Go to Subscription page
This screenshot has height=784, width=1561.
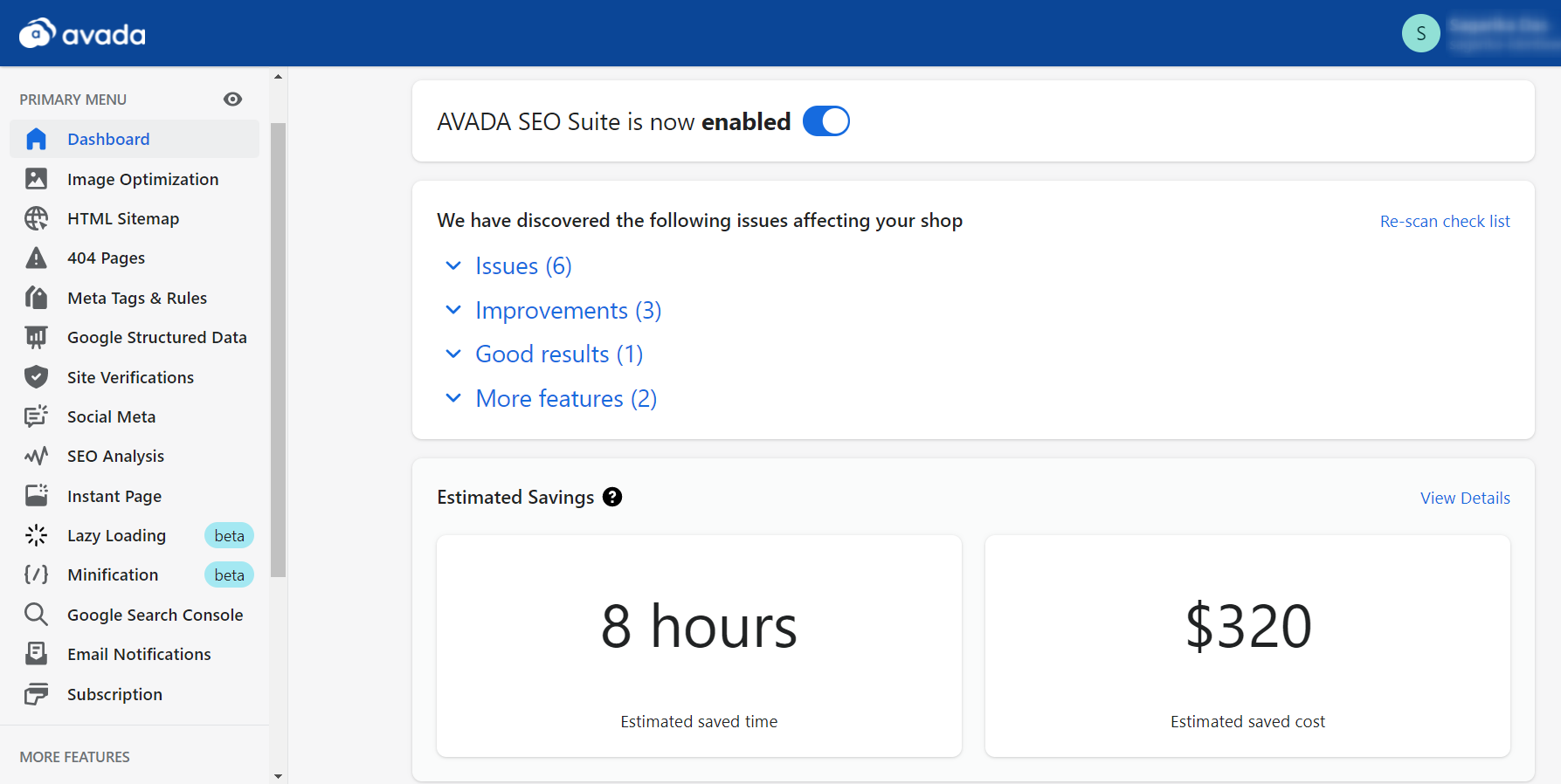[x=135, y=694]
